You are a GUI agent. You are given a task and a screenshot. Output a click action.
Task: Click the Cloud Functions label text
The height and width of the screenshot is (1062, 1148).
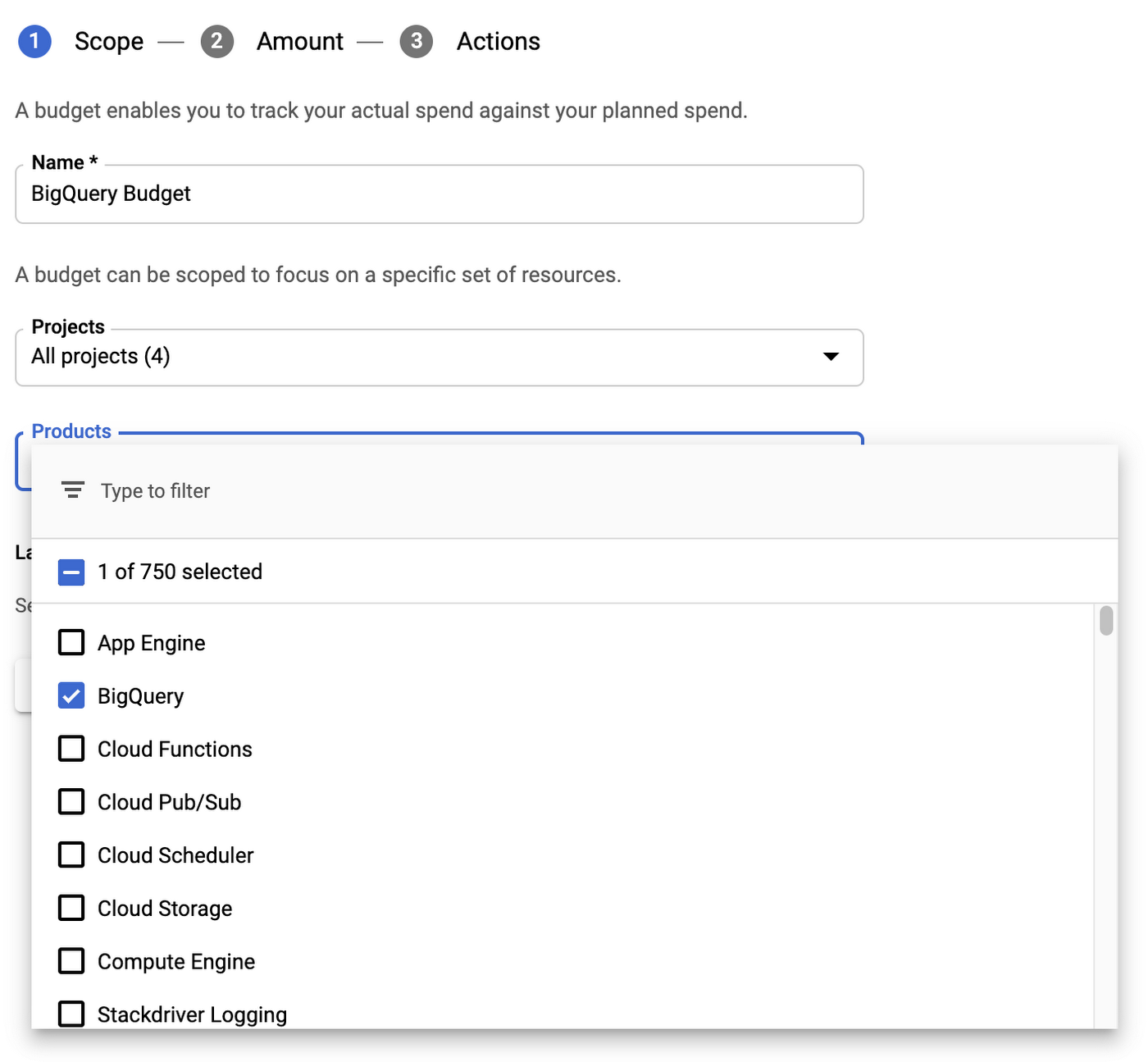pos(175,749)
